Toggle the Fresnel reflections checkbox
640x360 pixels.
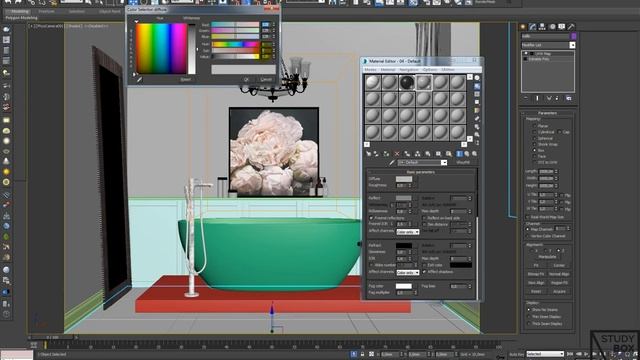(x=371, y=218)
